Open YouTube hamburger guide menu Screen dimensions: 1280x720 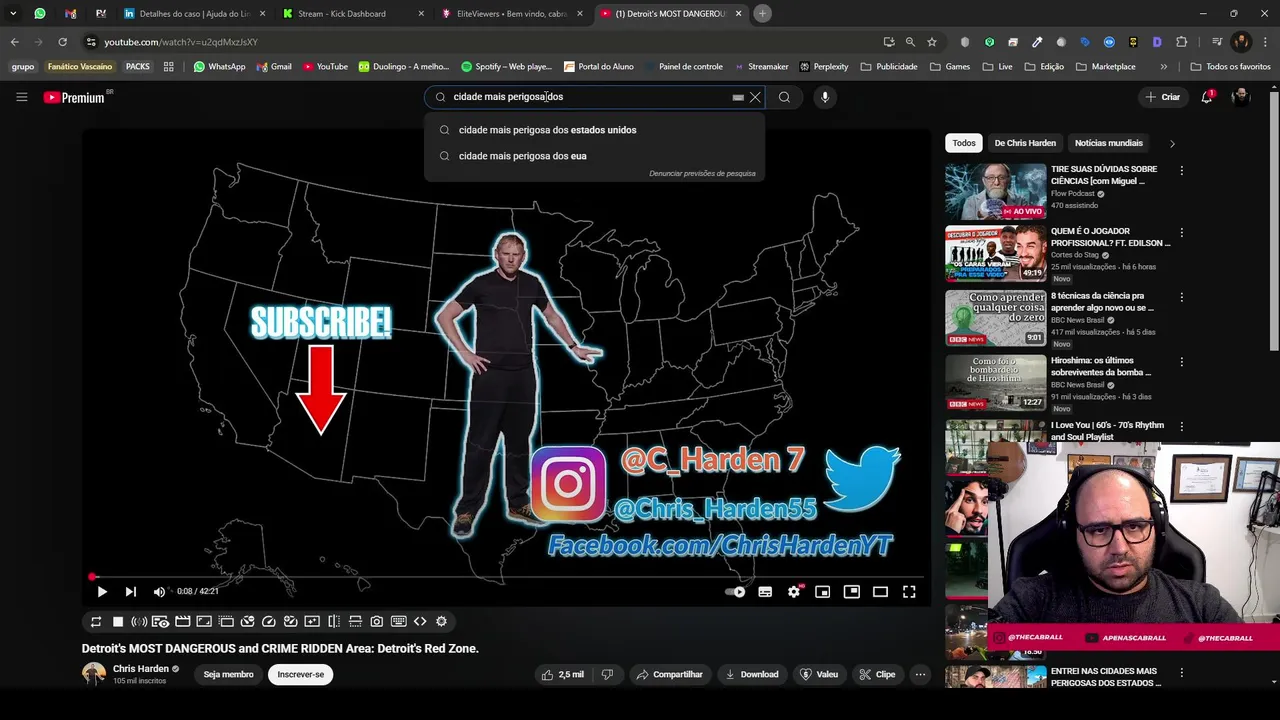pos(21,97)
